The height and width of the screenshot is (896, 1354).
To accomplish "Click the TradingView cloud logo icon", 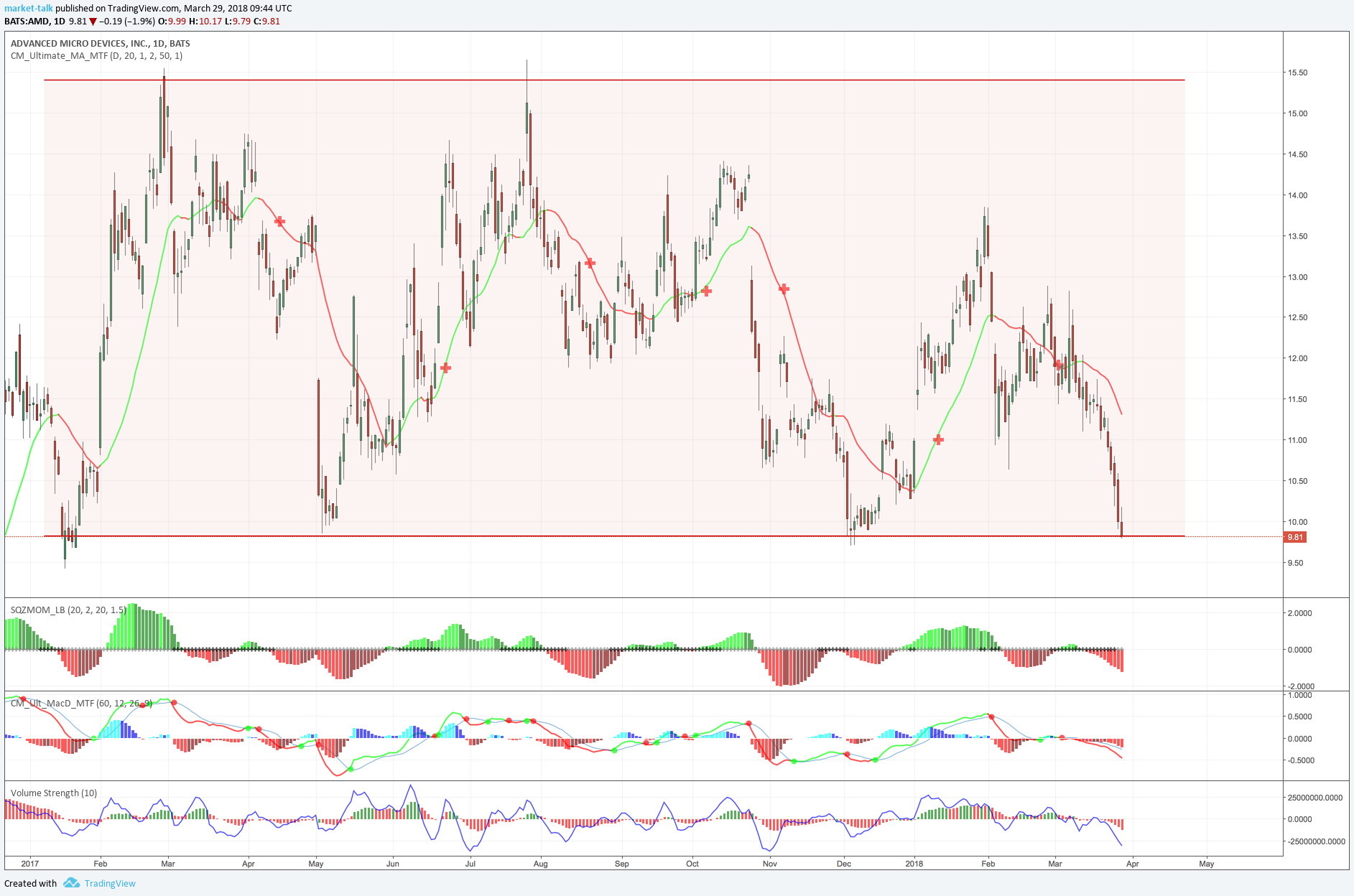I will click(x=71, y=882).
